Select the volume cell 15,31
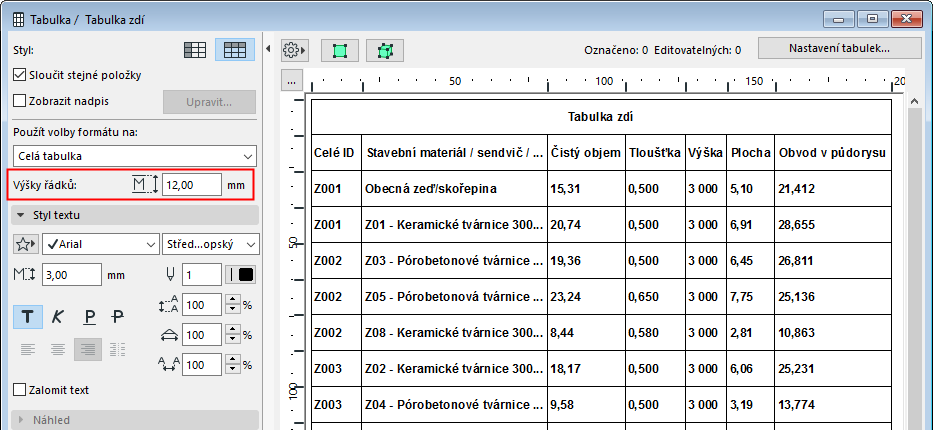The image size is (933, 430). tap(586, 189)
